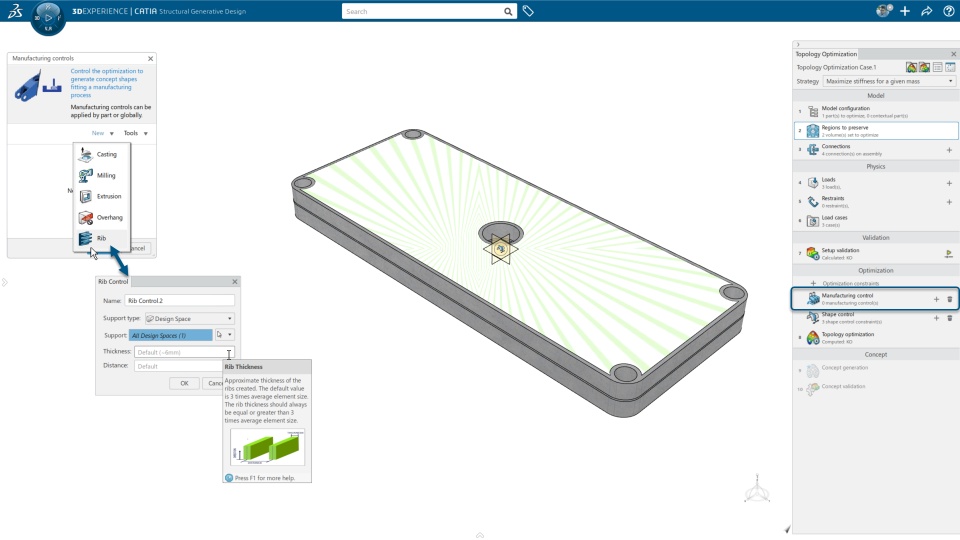Screen dimensions: 960x540
Task: Run setup validation play icon
Action: (949, 253)
